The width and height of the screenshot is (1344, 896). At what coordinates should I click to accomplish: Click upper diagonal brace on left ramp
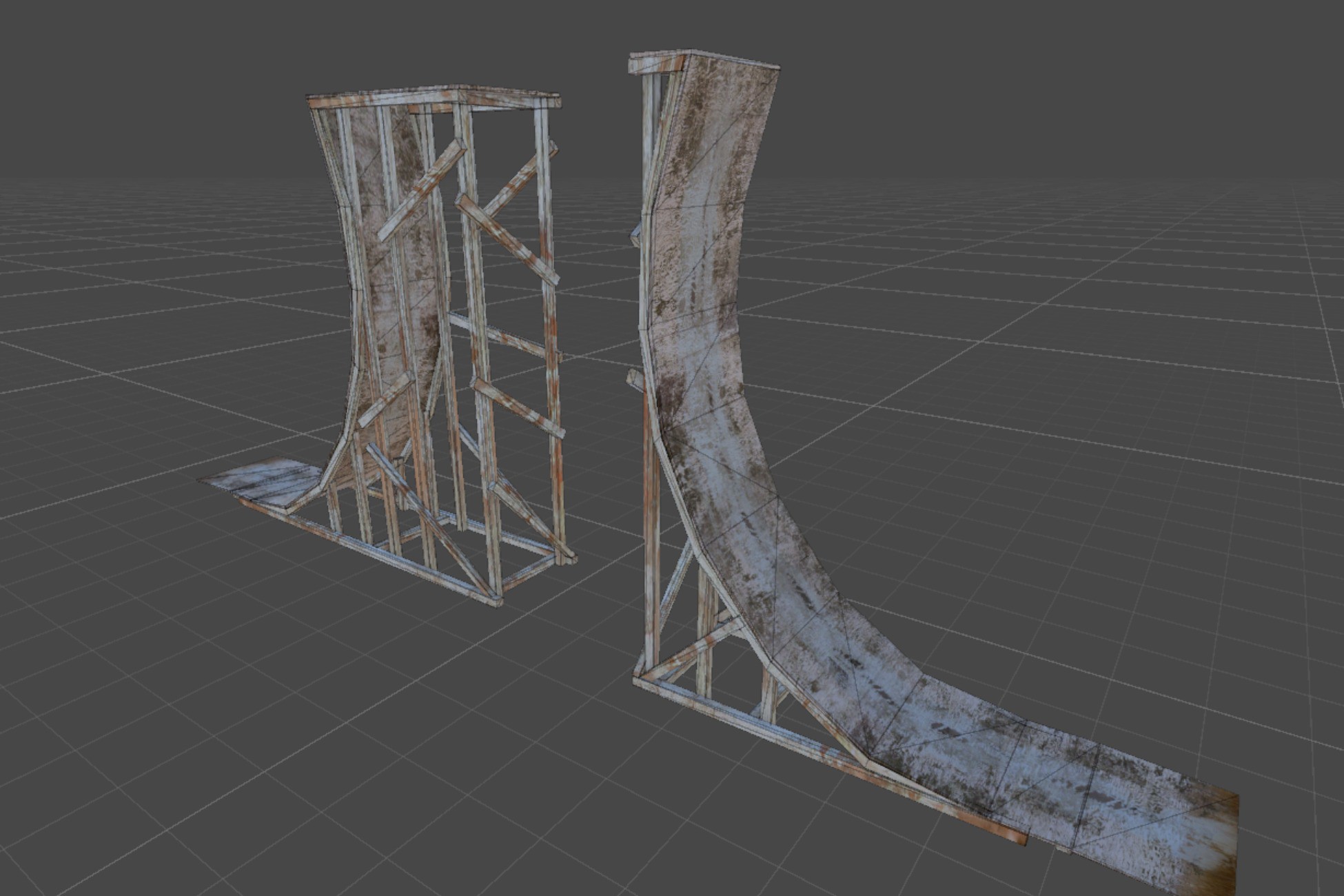[x=422, y=190]
